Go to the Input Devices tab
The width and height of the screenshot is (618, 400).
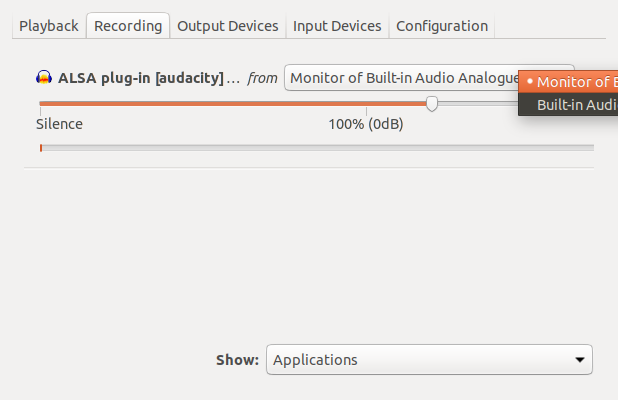tap(337, 26)
